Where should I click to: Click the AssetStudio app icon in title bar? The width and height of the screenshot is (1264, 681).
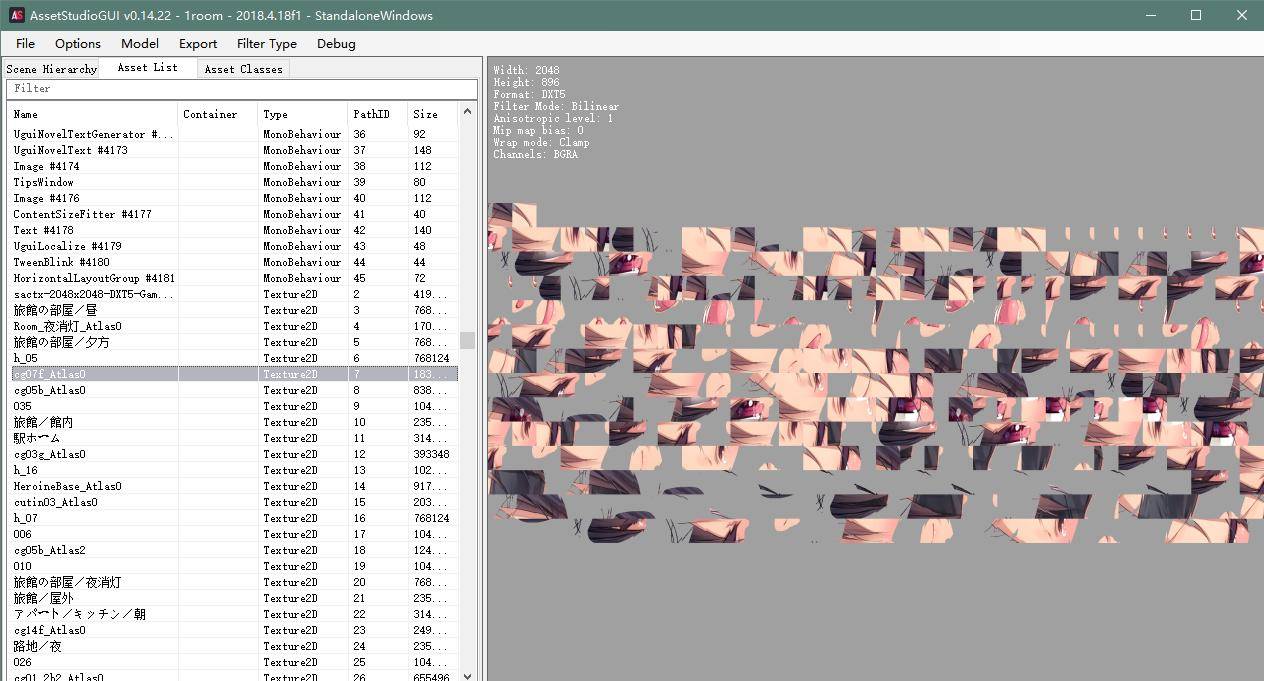coord(16,15)
